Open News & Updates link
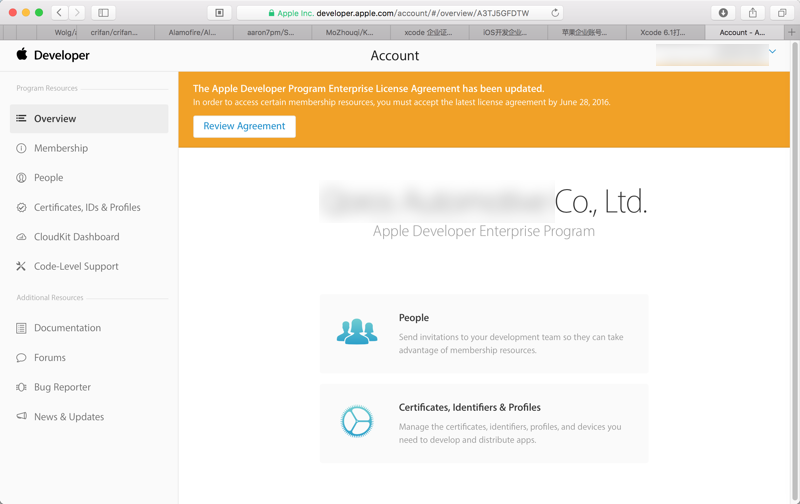 pyautogui.click(x=69, y=417)
